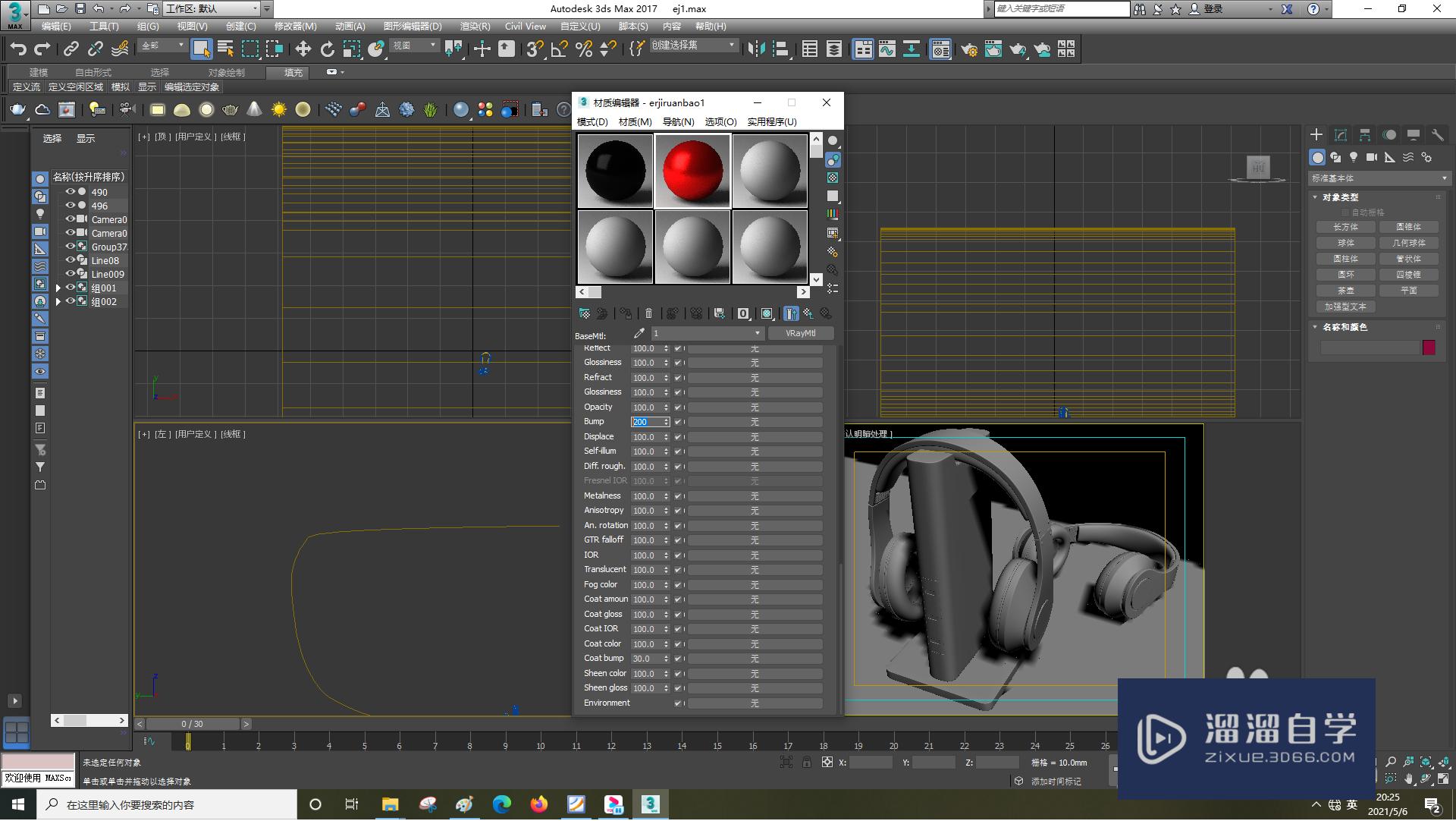Viewport: 1456px width, 821px height.
Task: Select the red material sample sphere
Action: click(692, 171)
